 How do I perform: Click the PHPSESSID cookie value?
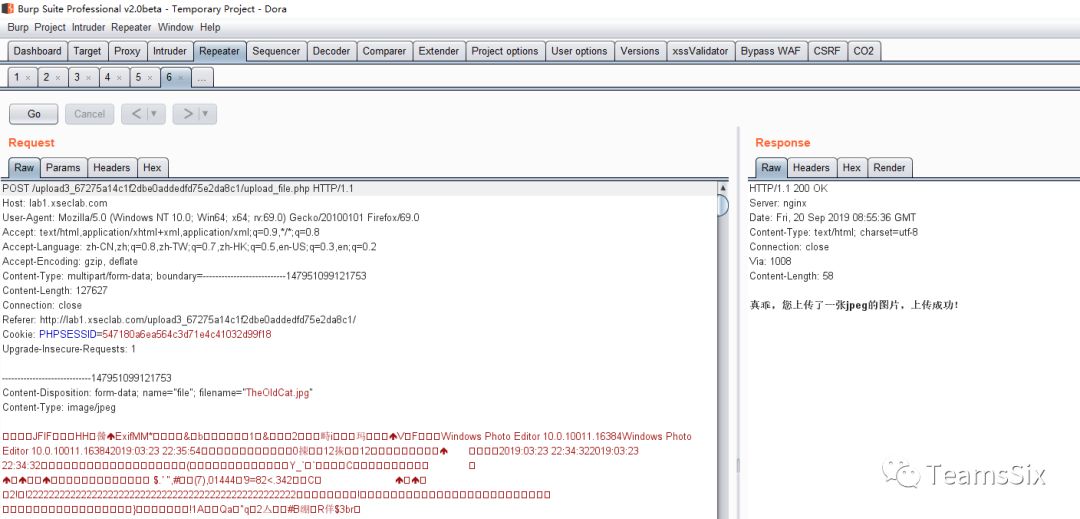click(x=187, y=335)
